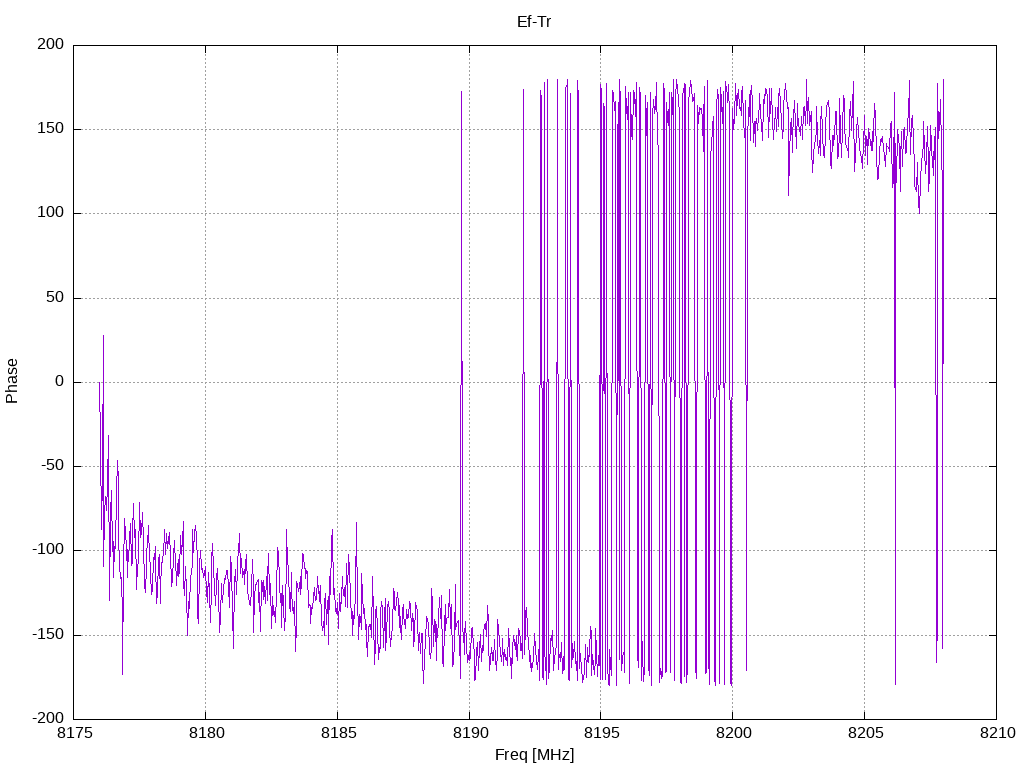Click x-axis tick label "8205"
The height and width of the screenshot is (768, 1024).
(865, 733)
